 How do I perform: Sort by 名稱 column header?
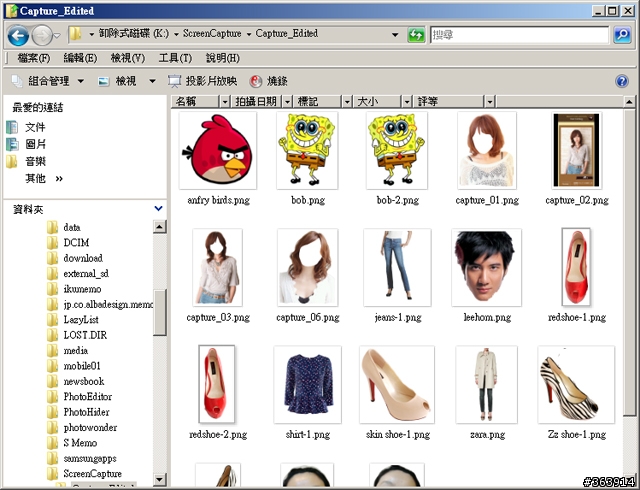click(x=196, y=101)
